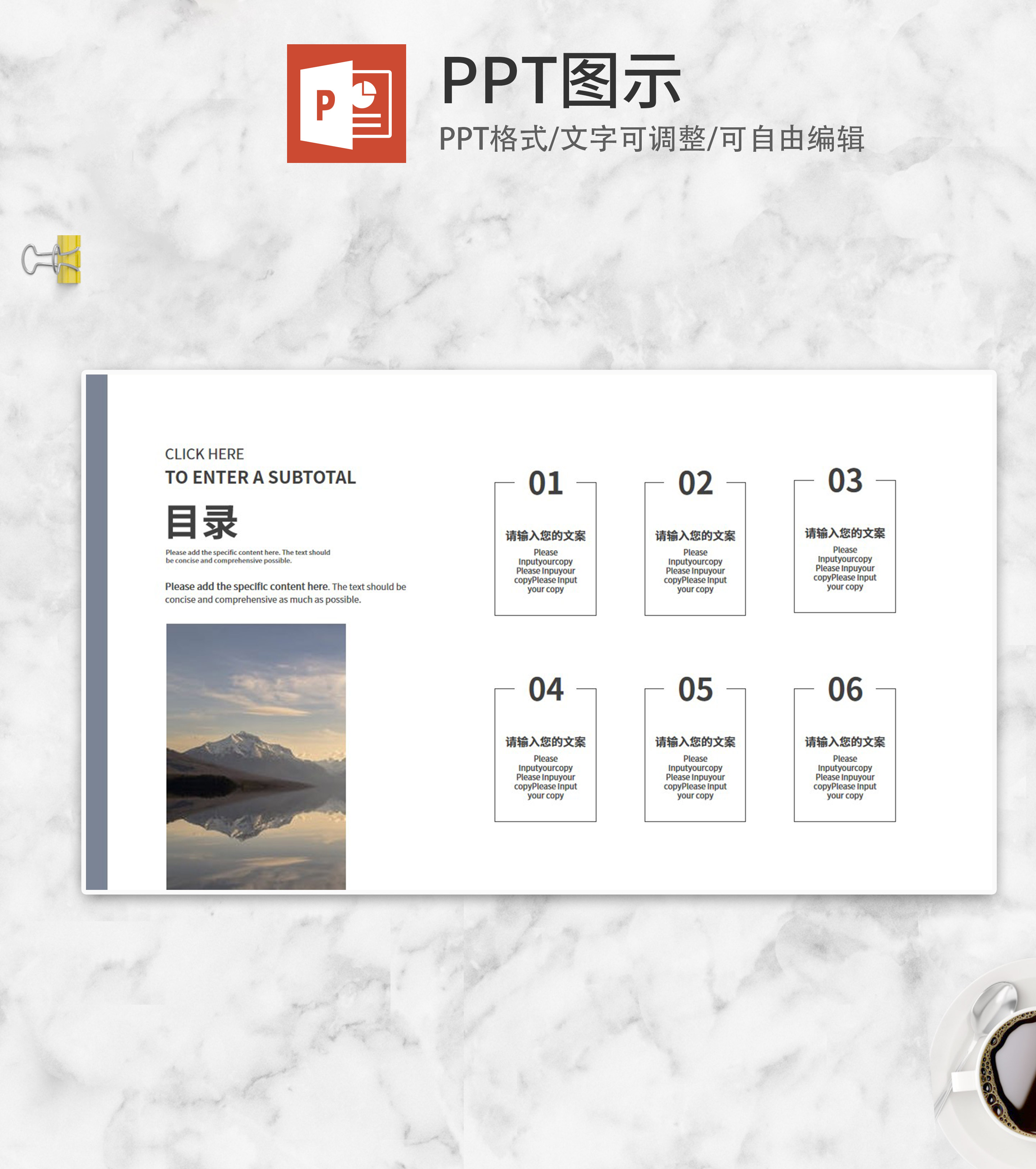Select the number 04 label

coord(545,689)
